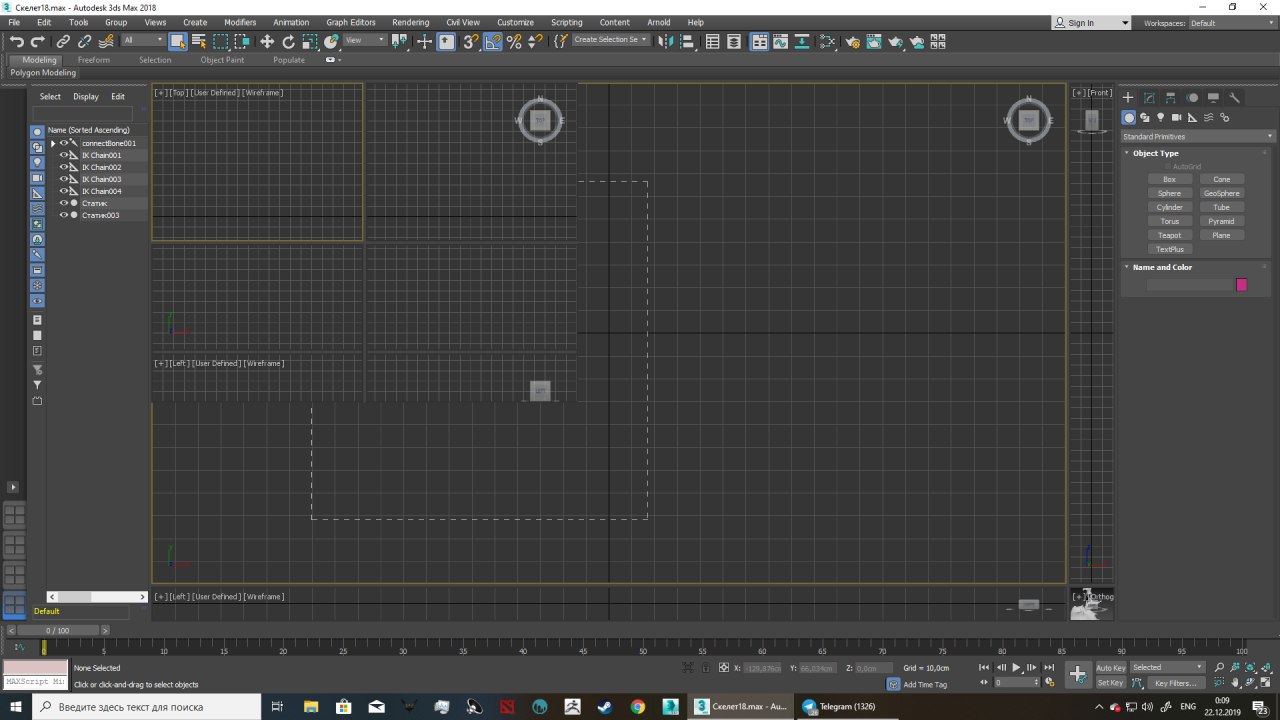Activate the Select and Move tool
This screenshot has width=1280, height=720.
(x=267, y=41)
